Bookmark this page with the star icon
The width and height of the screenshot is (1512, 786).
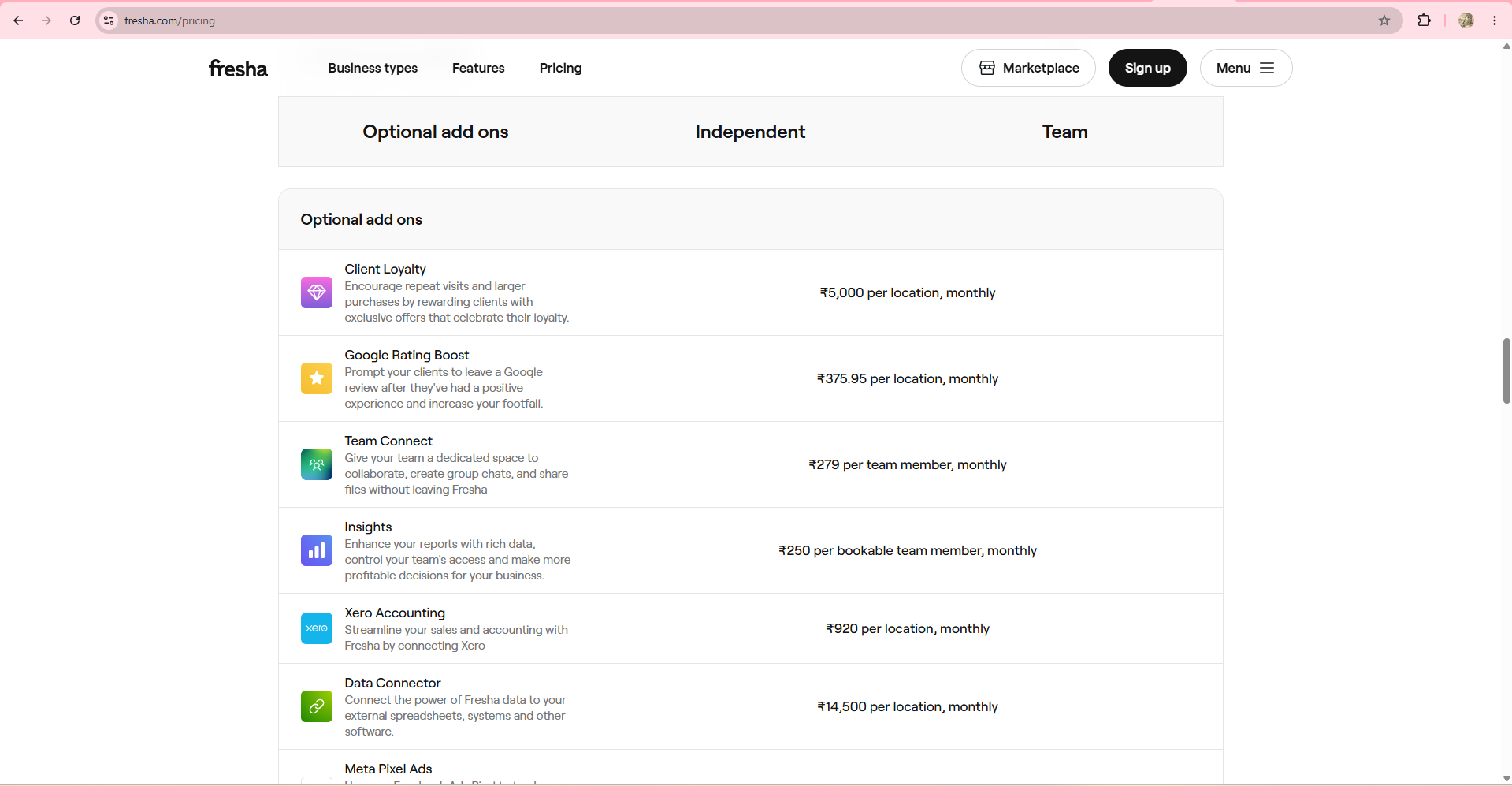(1384, 20)
